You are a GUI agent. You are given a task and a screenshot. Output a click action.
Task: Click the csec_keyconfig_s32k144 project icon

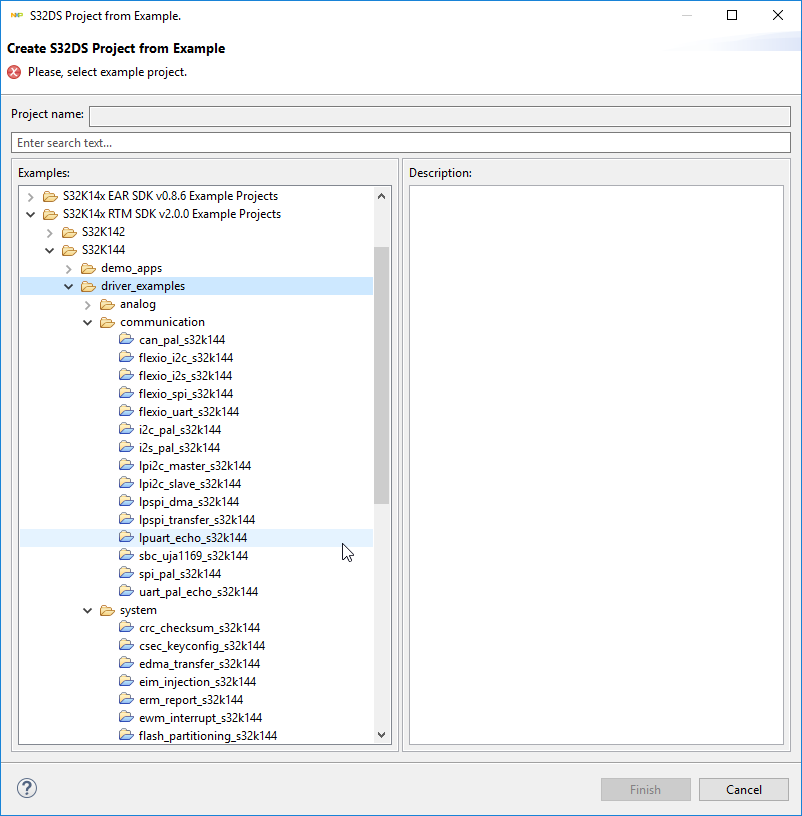(x=126, y=645)
